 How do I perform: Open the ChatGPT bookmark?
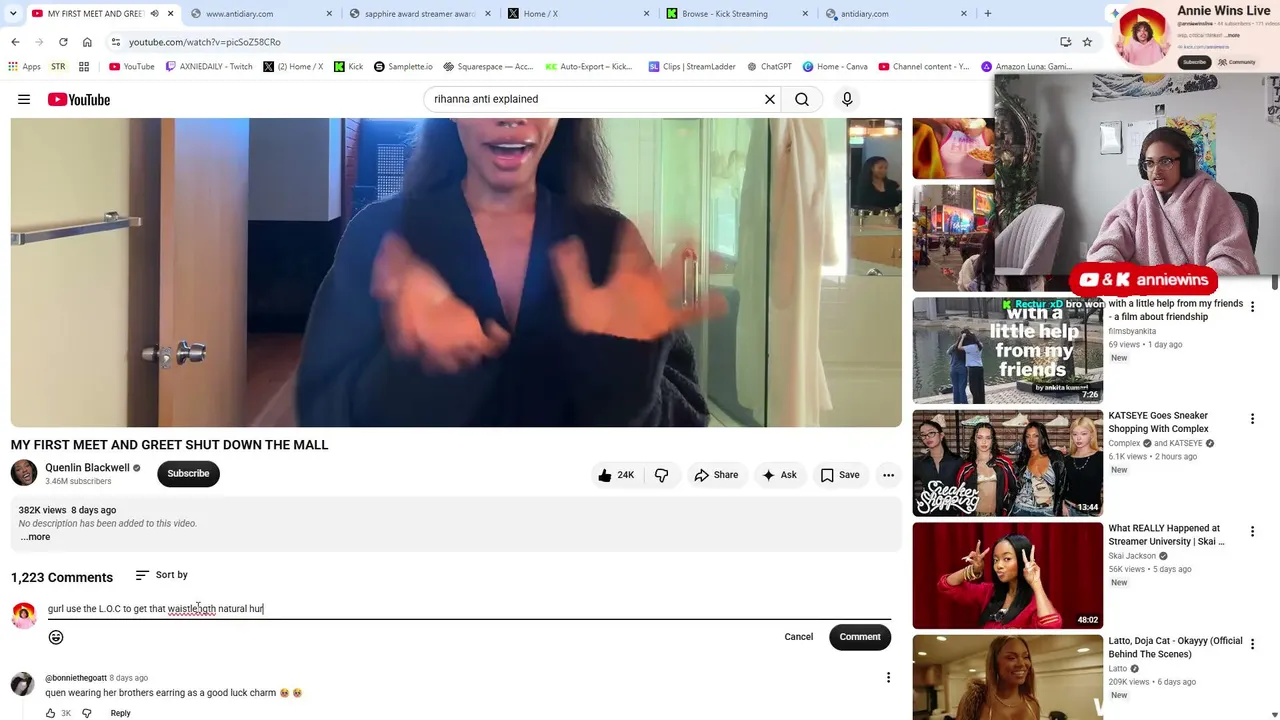[769, 67]
